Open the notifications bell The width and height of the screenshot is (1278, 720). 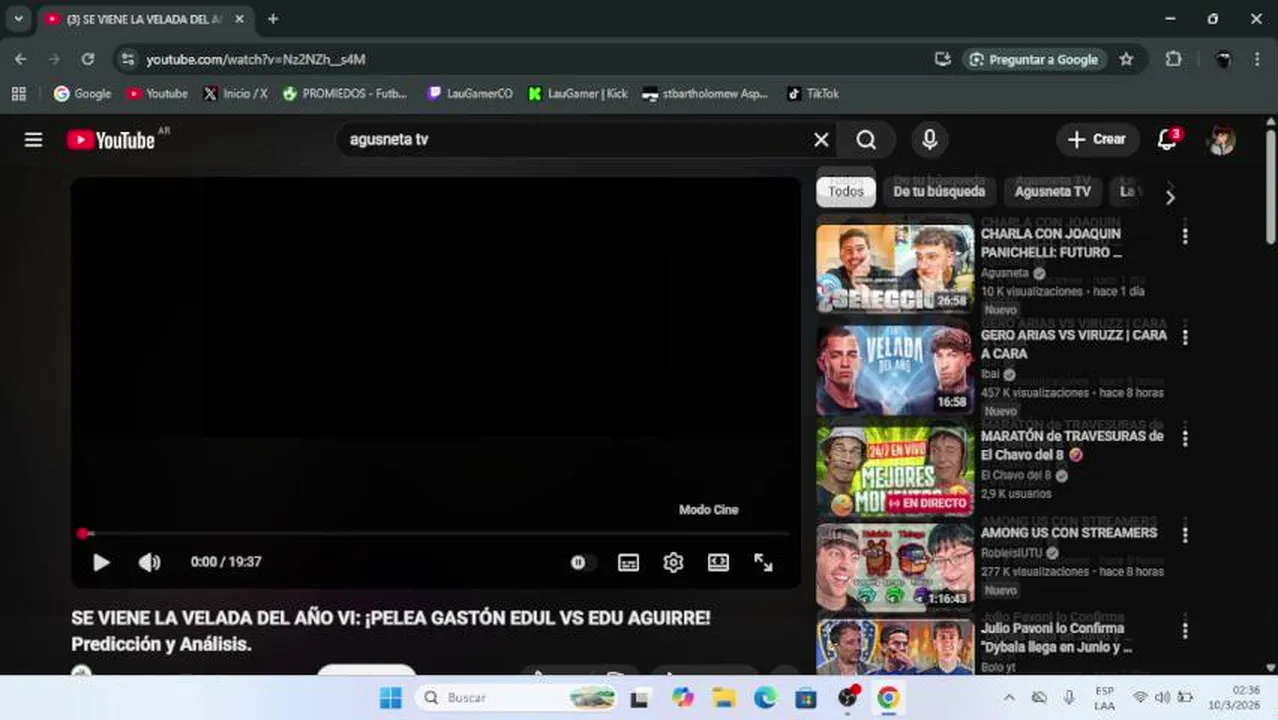[x=1167, y=140]
